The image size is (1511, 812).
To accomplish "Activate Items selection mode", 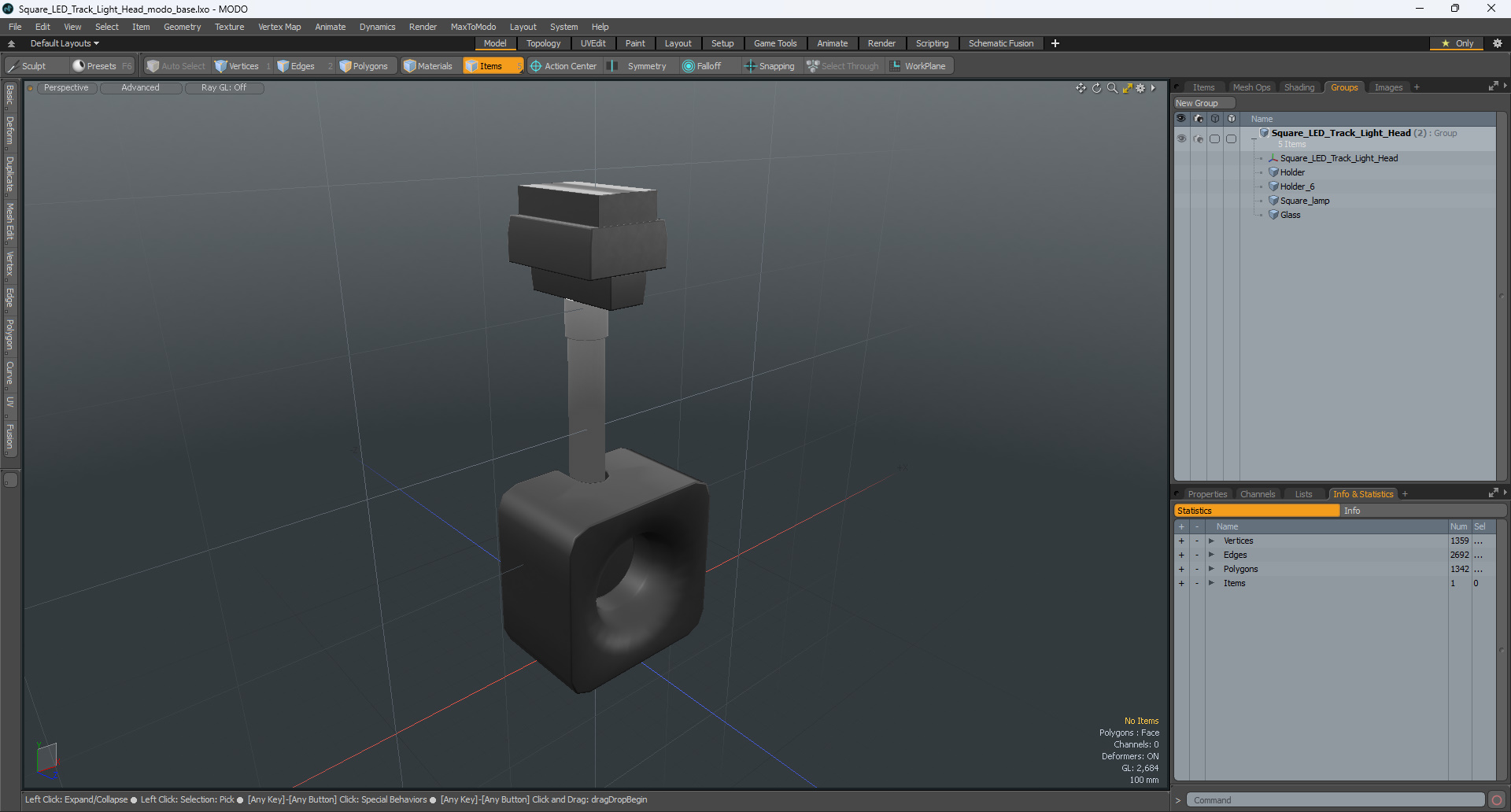I will coord(492,66).
